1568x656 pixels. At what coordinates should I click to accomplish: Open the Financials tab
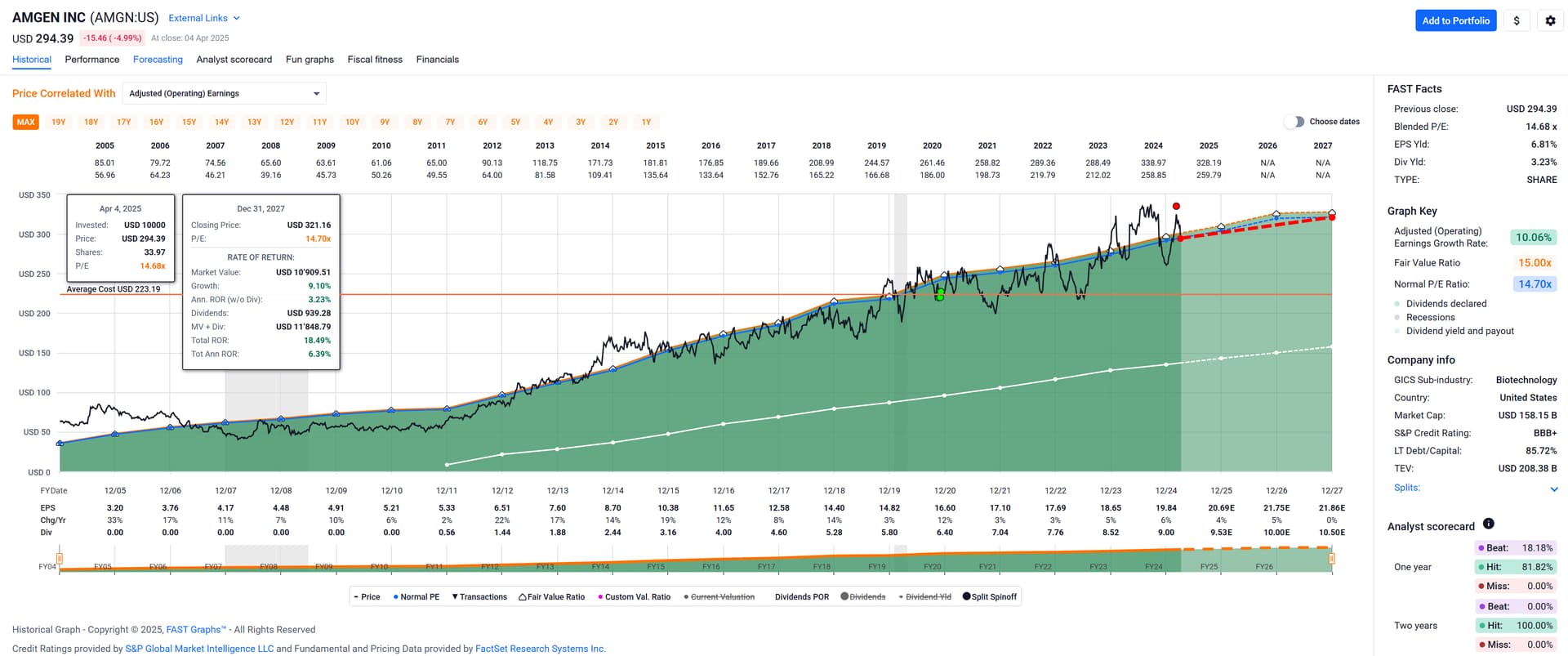[438, 60]
